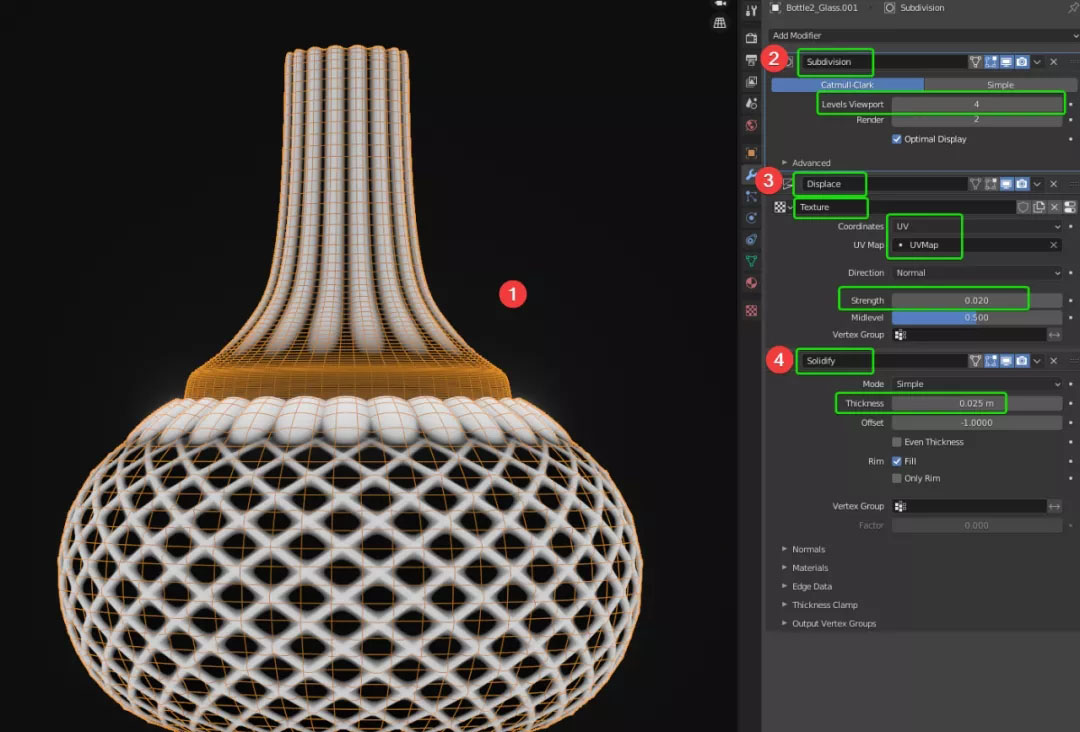Open the Output properties tab

(751, 60)
